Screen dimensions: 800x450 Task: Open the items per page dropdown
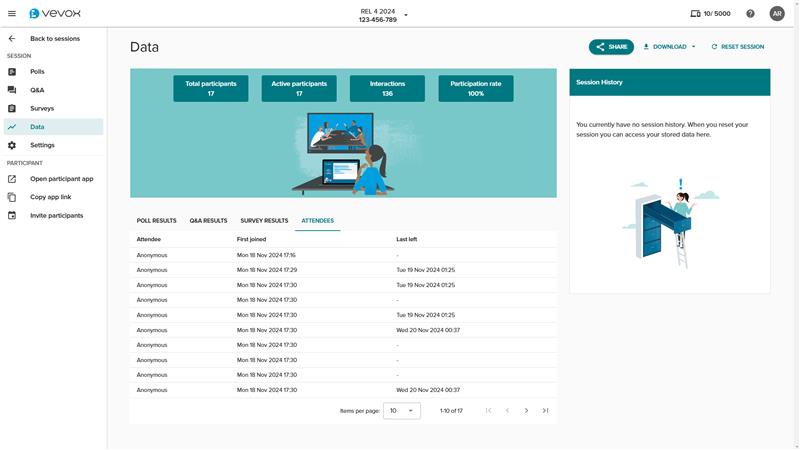(x=402, y=411)
